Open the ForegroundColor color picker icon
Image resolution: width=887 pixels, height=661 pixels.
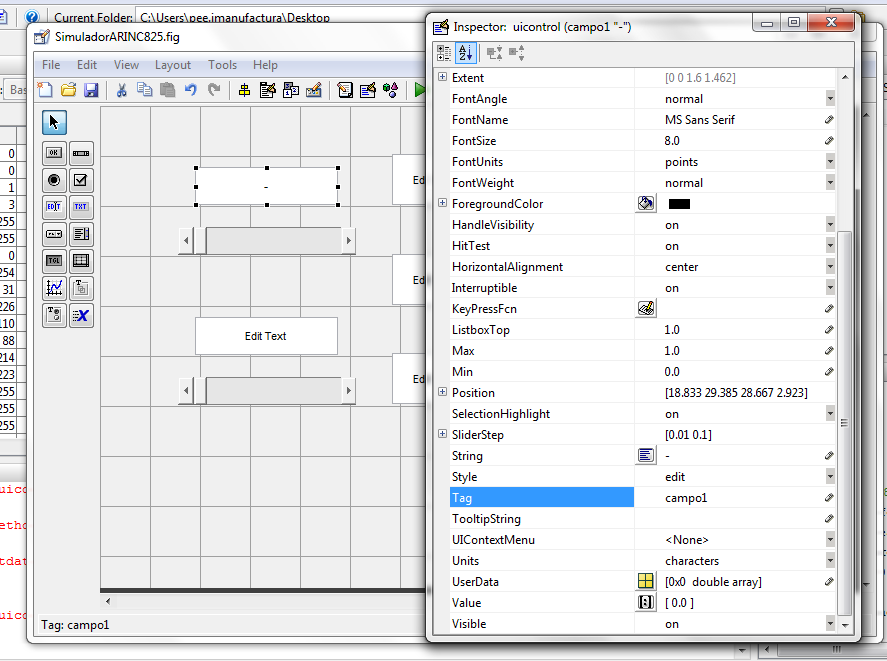click(646, 204)
